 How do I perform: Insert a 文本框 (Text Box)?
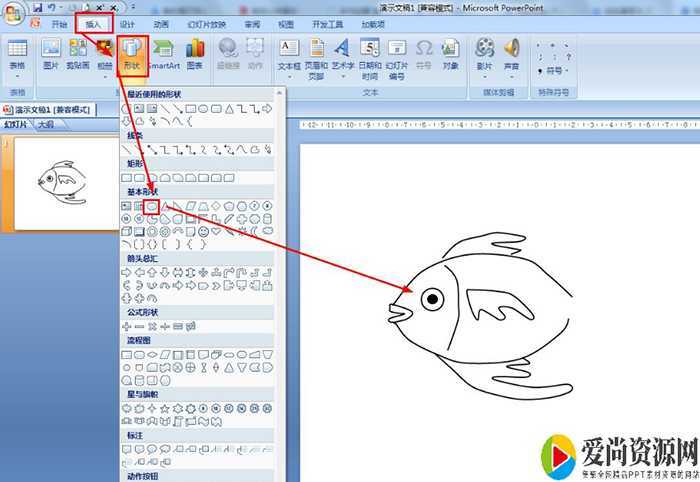[288, 58]
